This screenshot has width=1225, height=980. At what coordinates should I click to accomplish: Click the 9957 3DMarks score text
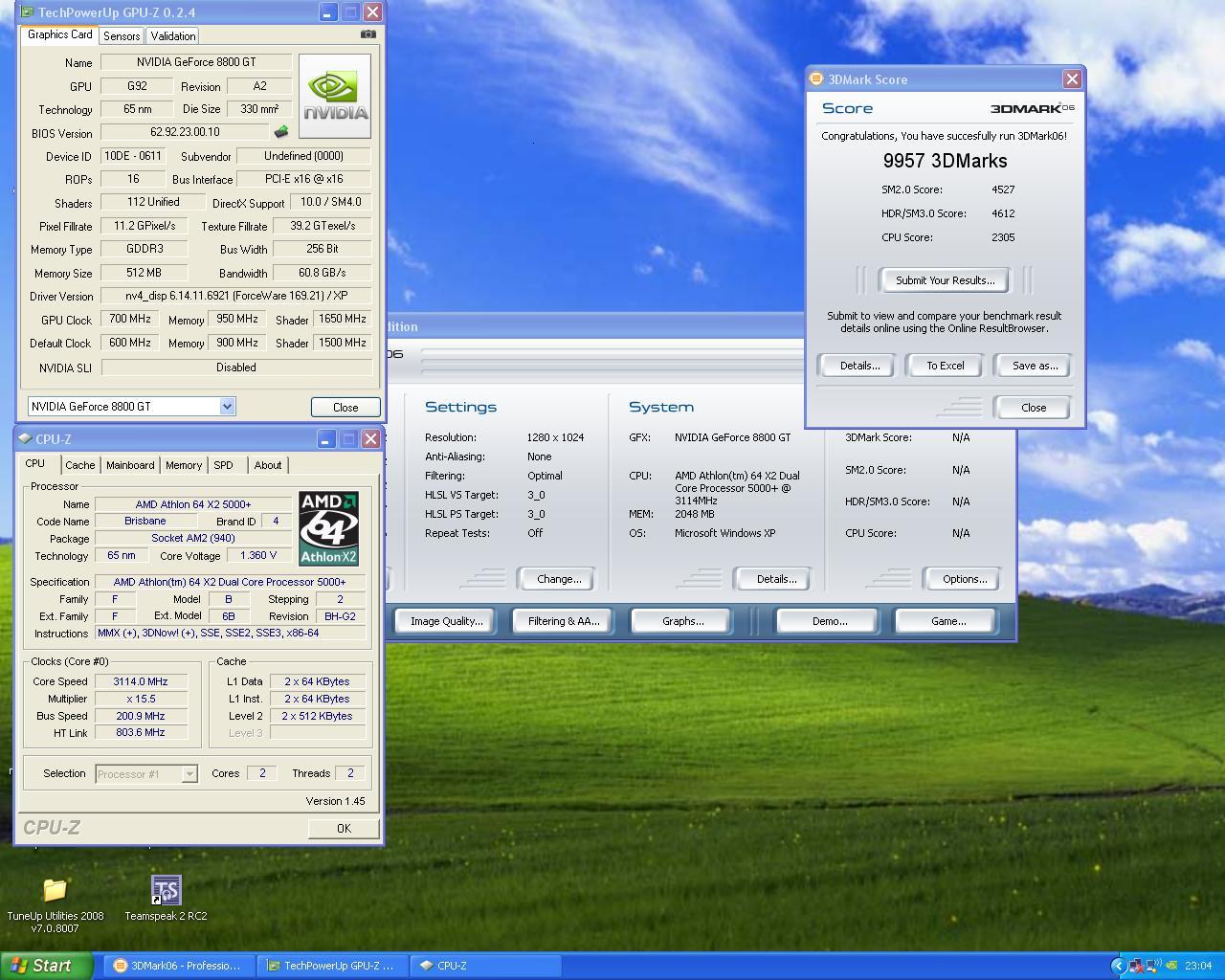pos(945,161)
